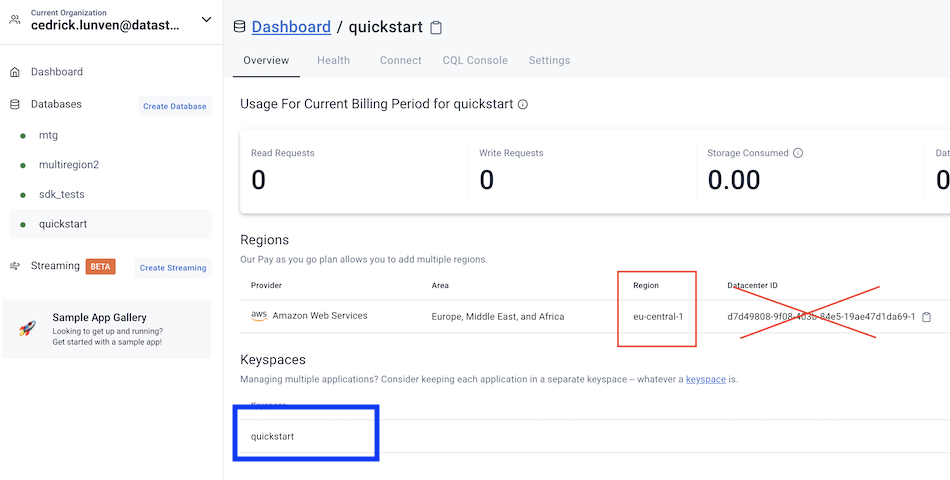This screenshot has height=480, width=950.
Task: Open the Streaming sidebar section
Action: point(55,265)
